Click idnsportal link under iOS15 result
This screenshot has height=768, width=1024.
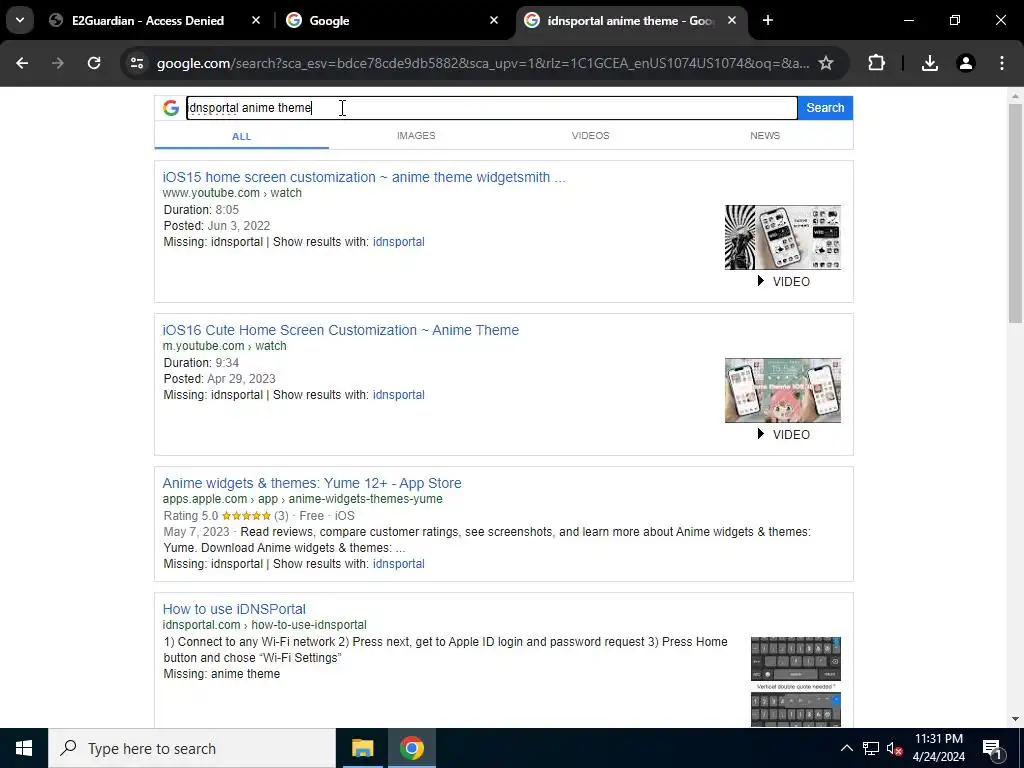pyautogui.click(x=398, y=242)
